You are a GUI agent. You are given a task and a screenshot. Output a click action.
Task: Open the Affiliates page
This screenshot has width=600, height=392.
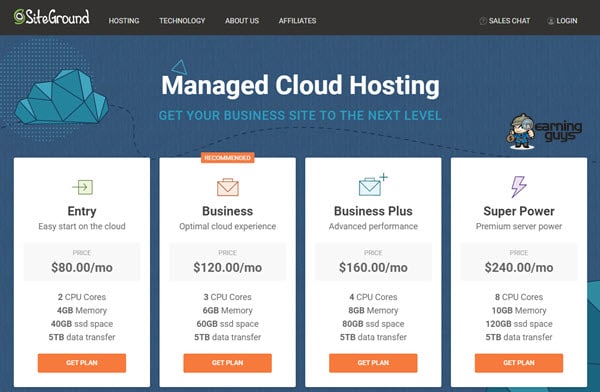(297, 21)
